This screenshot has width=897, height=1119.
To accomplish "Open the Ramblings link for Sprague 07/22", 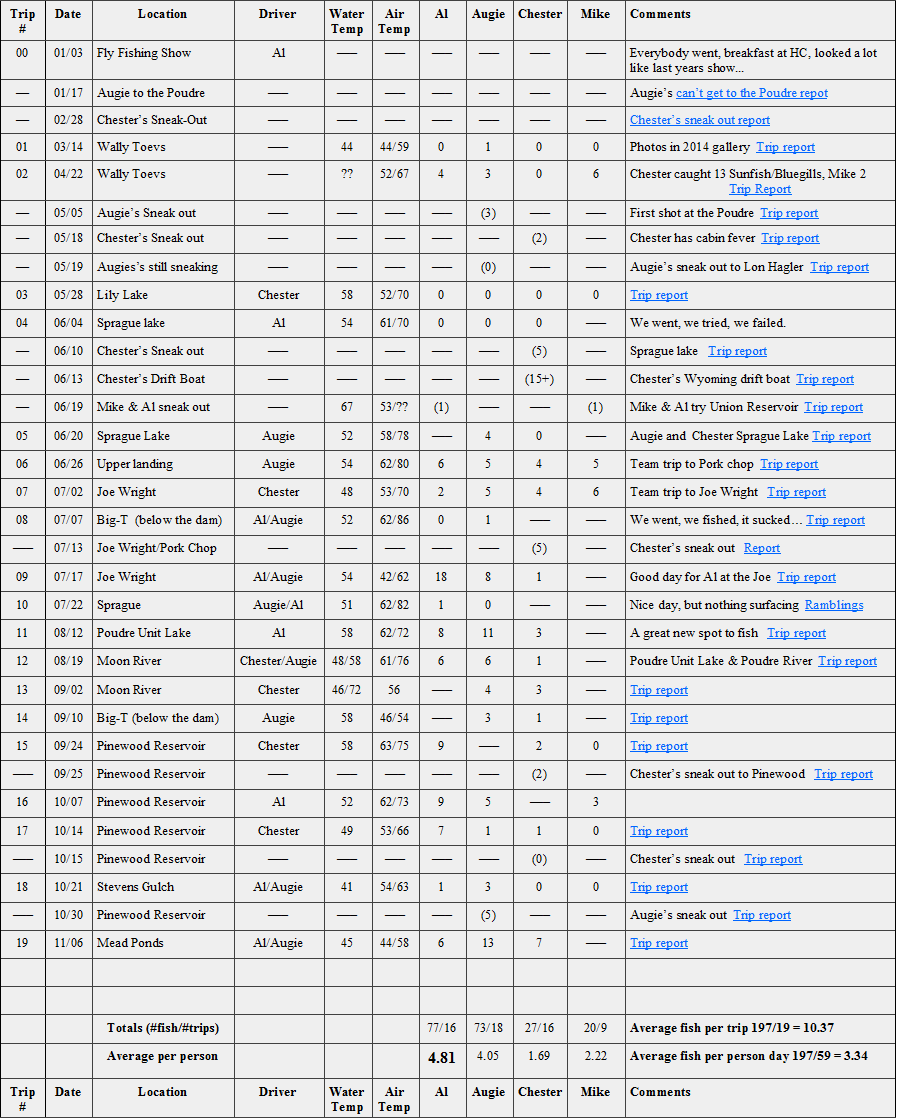I will pyautogui.click(x=834, y=605).
